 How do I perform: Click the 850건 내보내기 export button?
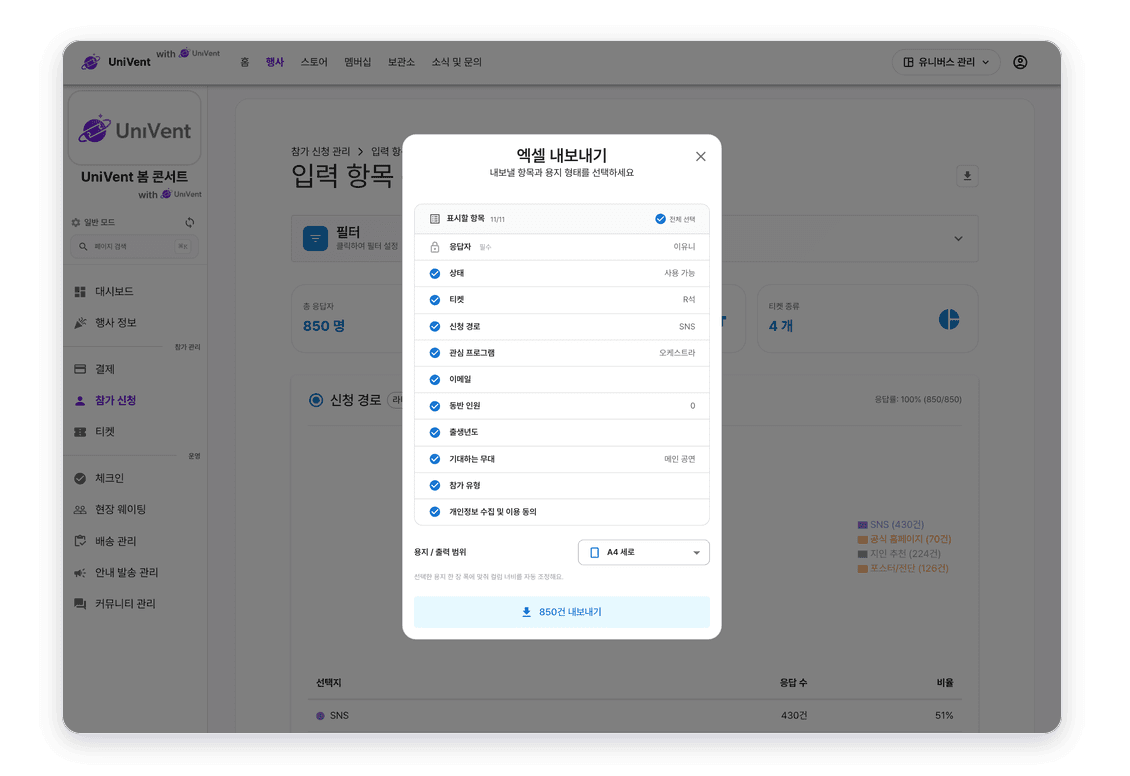tap(561, 612)
